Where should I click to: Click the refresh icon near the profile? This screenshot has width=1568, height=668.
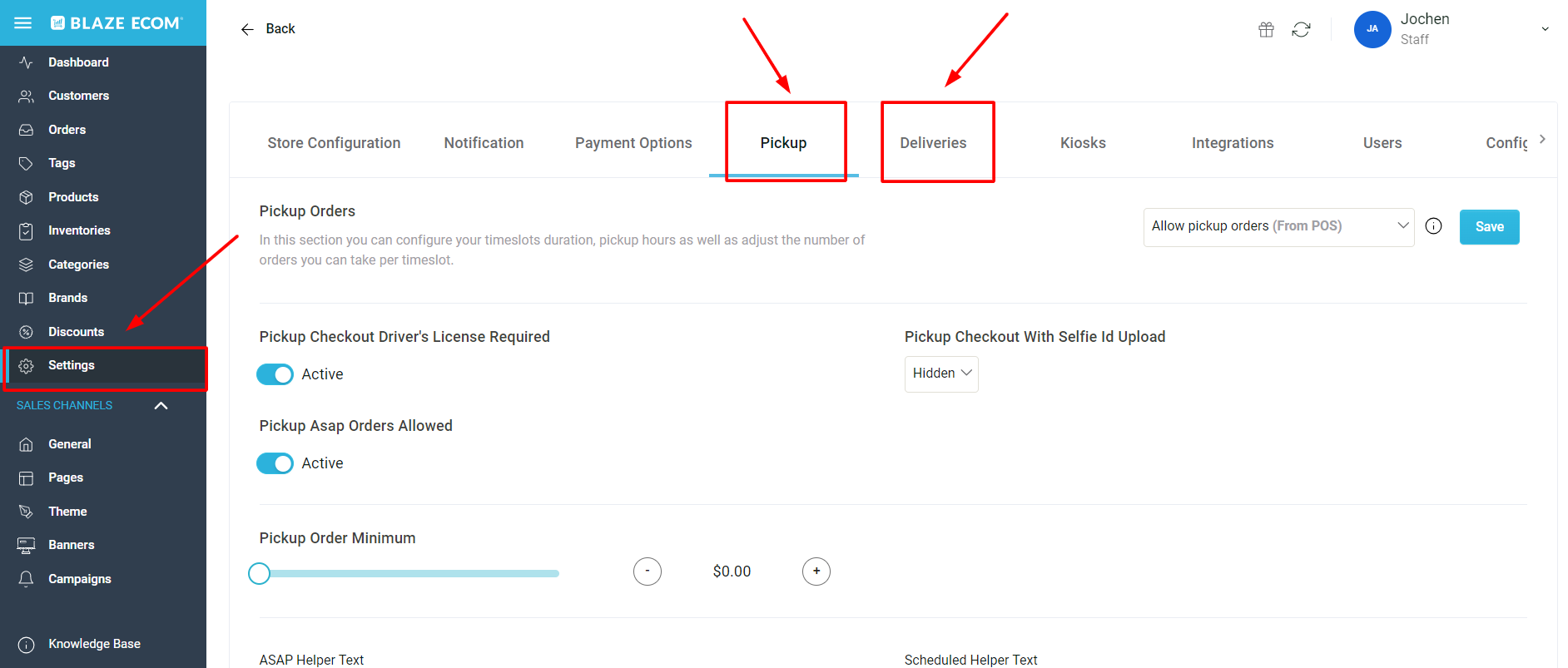tap(1302, 29)
